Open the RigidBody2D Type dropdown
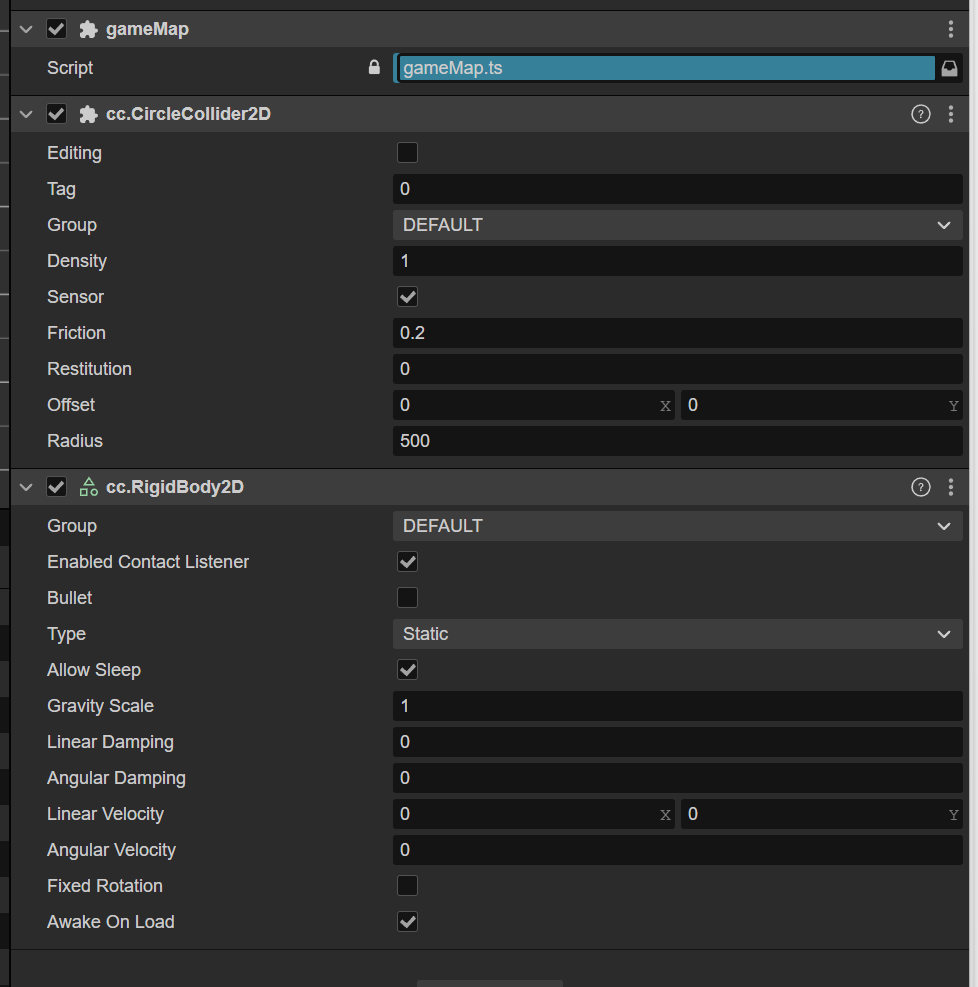Image resolution: width=978 pixels, height=987 pixels. click(677, 634)
